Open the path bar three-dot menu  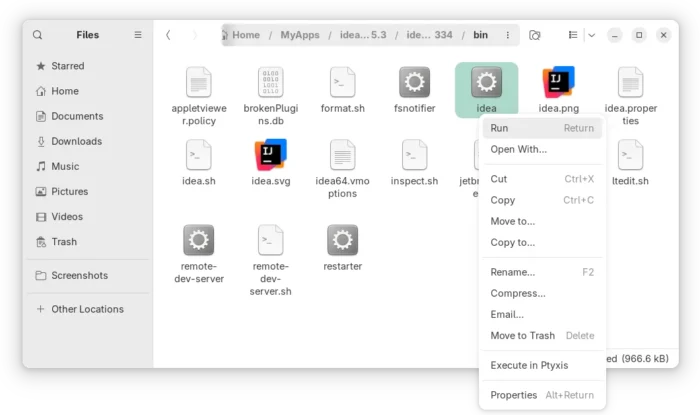coord(508,35)
